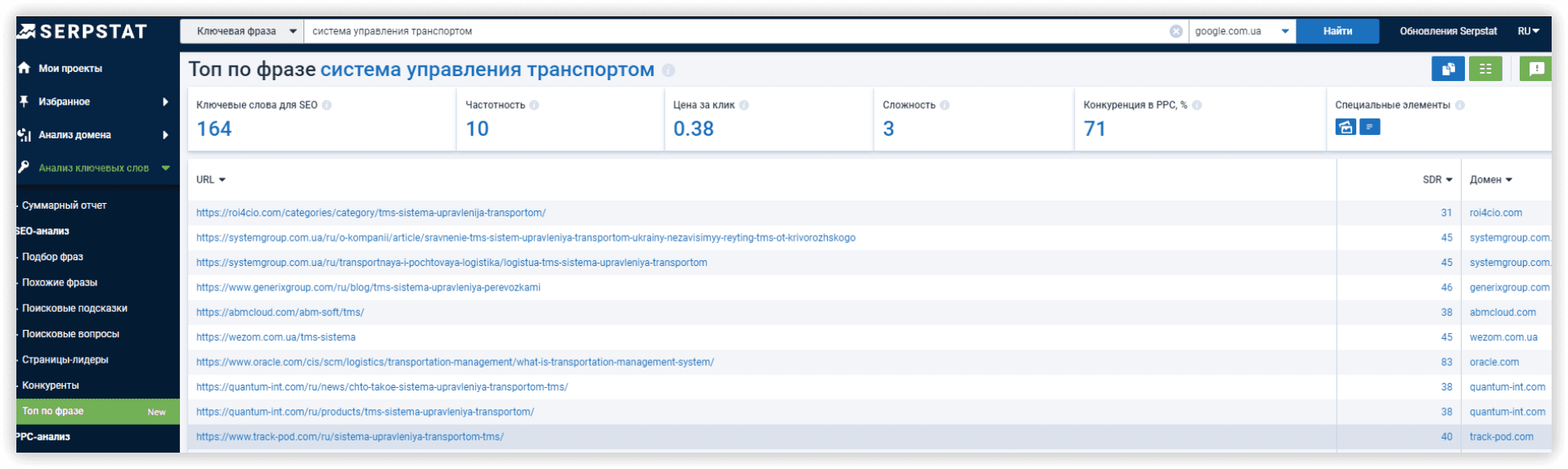Click the Найти search button
This screenshot has height=469, width=1568.
(x=1337, y=31)
